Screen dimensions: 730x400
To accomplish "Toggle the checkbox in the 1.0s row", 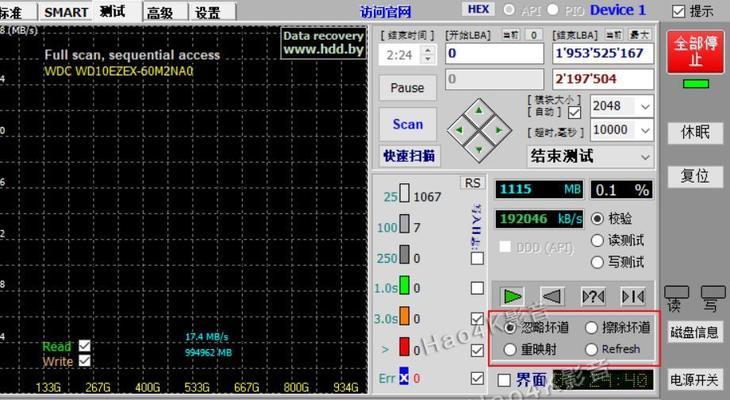I will click(477, 288).
